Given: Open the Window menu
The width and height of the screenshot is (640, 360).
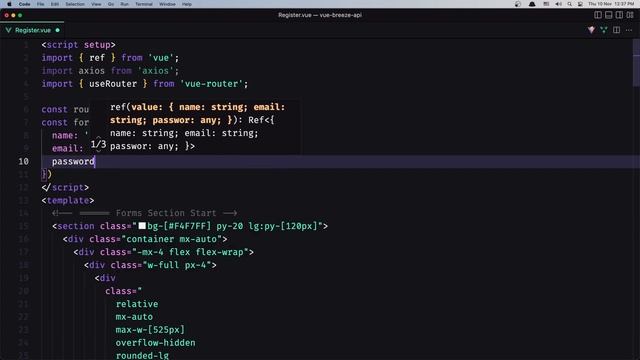Looking at the screenshot, I should [167, 4].
